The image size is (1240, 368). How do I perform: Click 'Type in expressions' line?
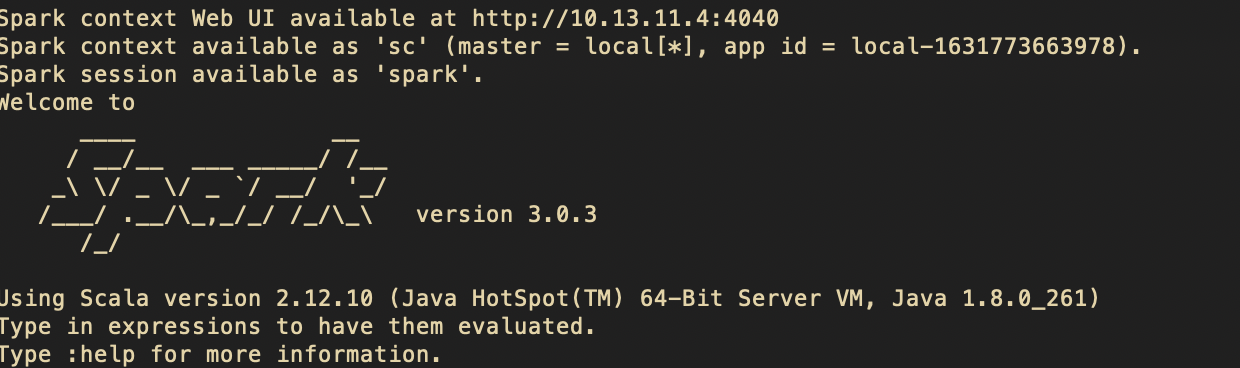pos(297,326)
